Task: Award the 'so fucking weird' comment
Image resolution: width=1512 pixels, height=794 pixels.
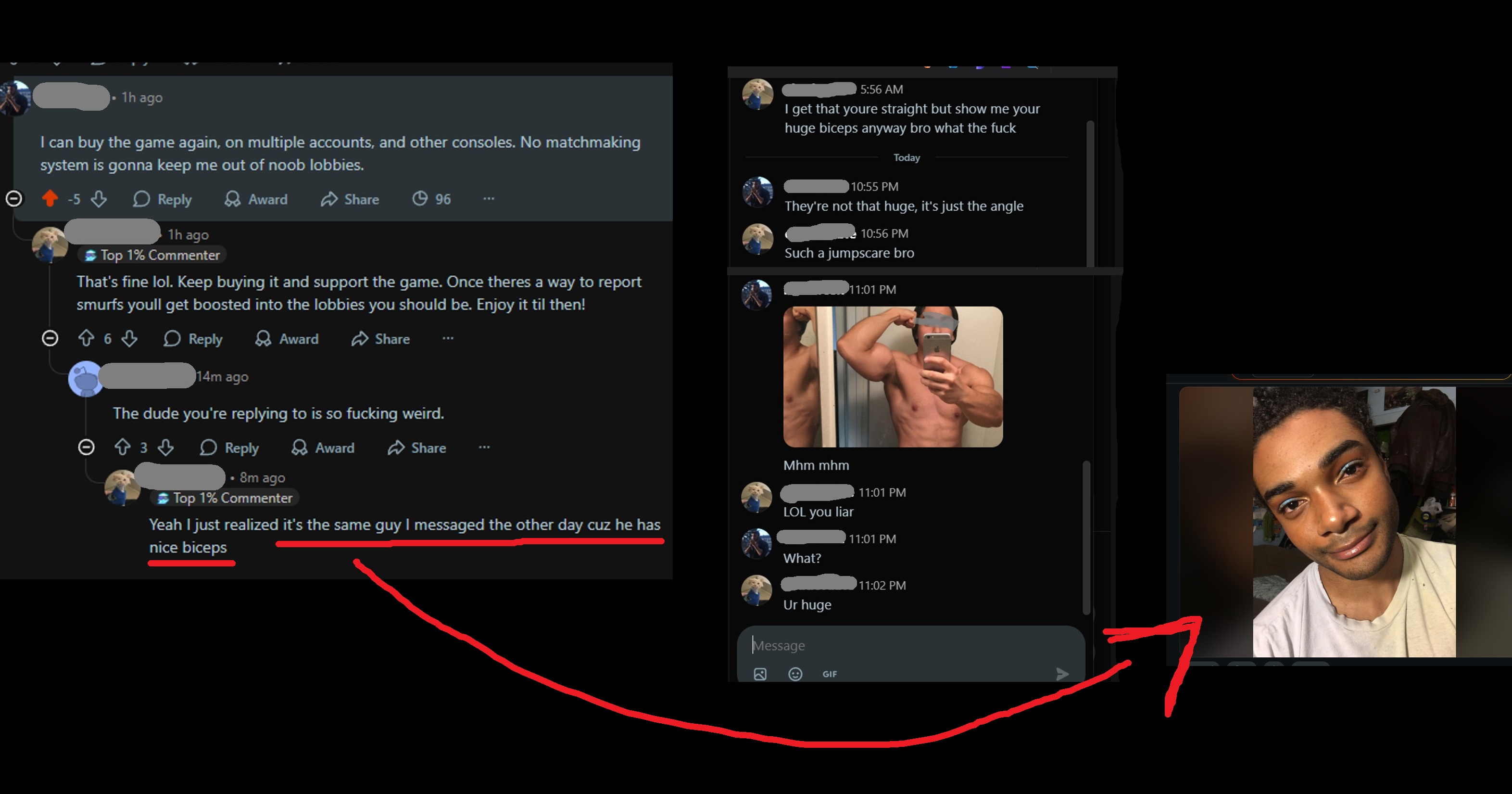Action: coord(323,448)
